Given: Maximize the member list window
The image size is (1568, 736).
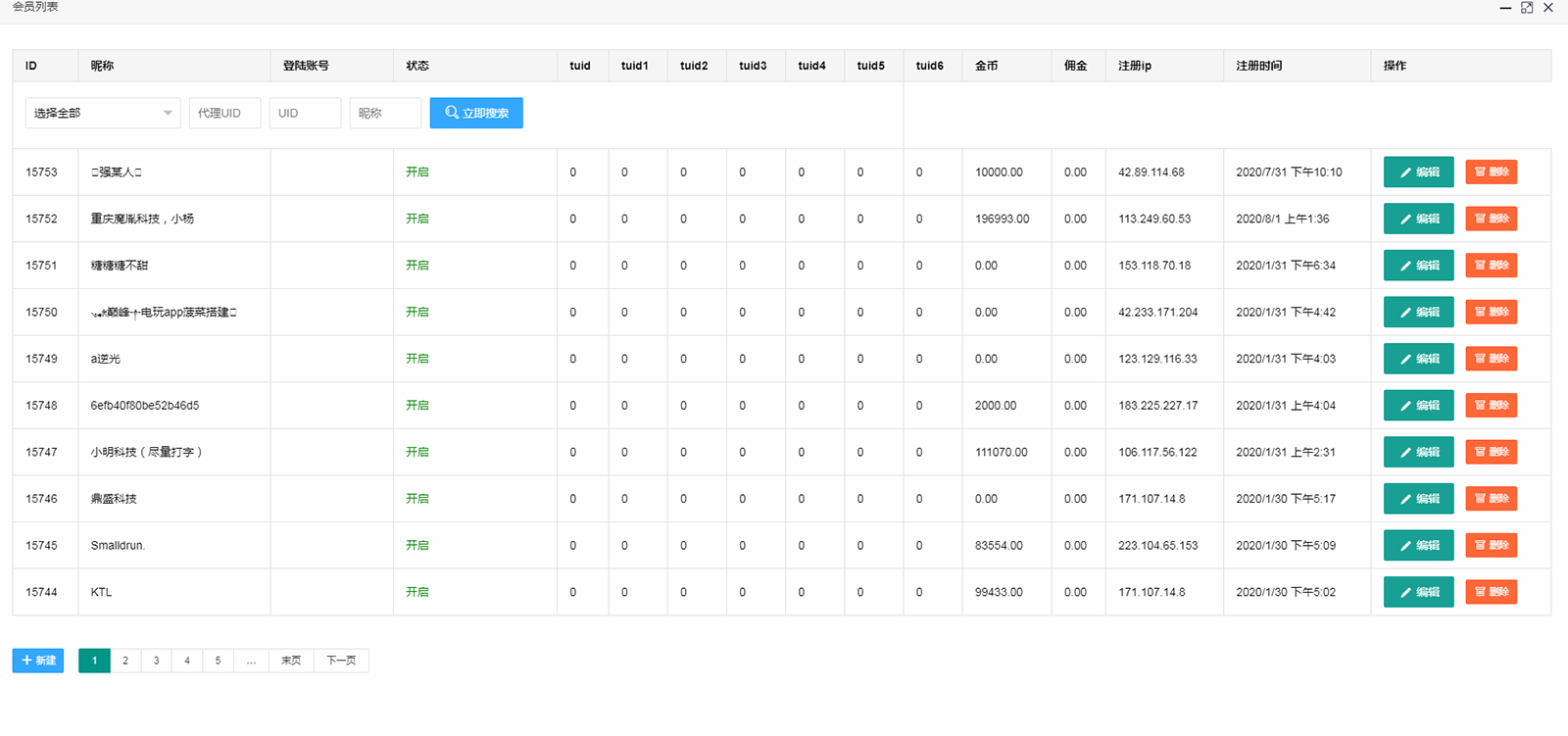Looking at the screenshot, I should (1527, 8).
